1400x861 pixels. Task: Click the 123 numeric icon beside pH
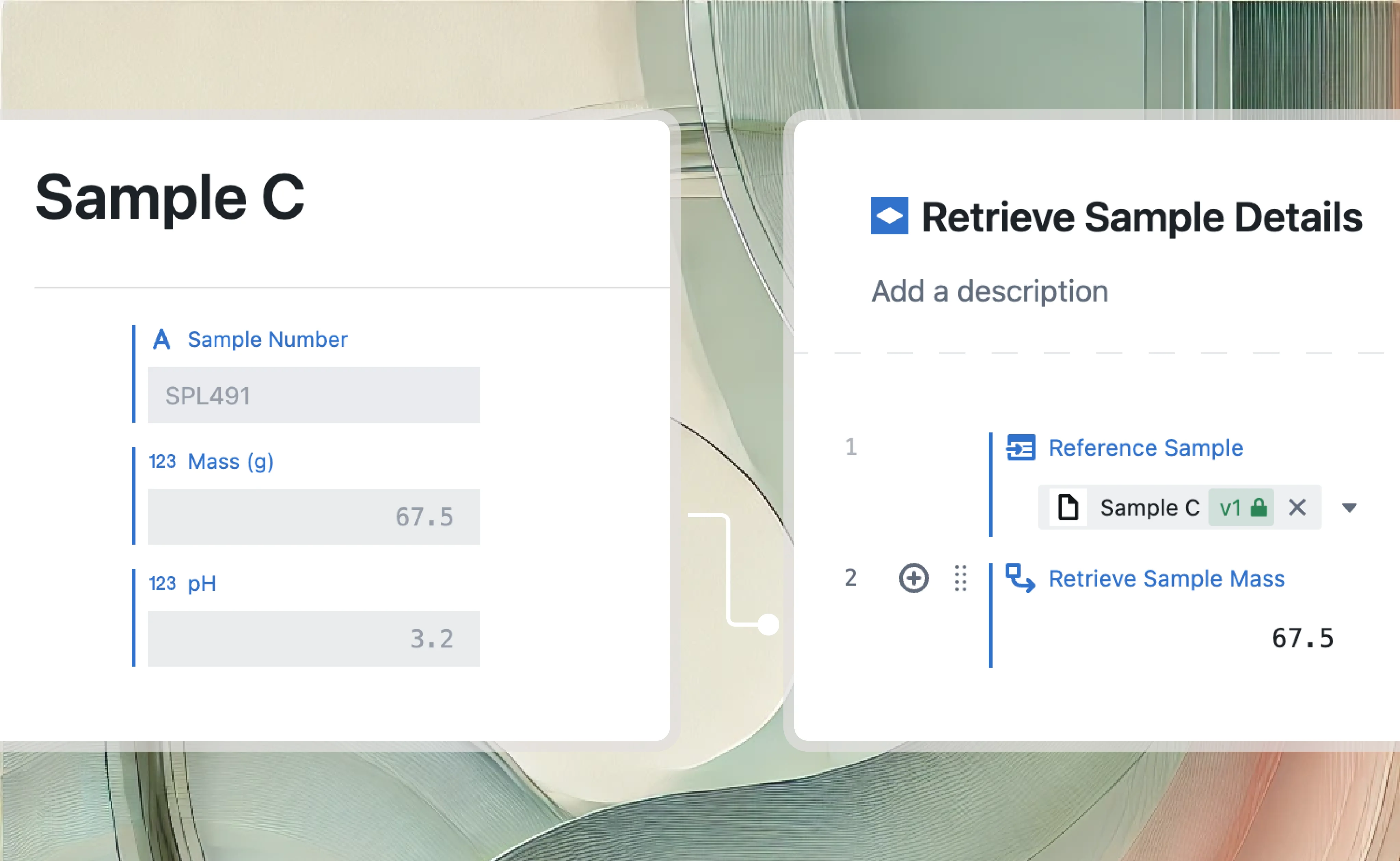(x=162, y=583)
